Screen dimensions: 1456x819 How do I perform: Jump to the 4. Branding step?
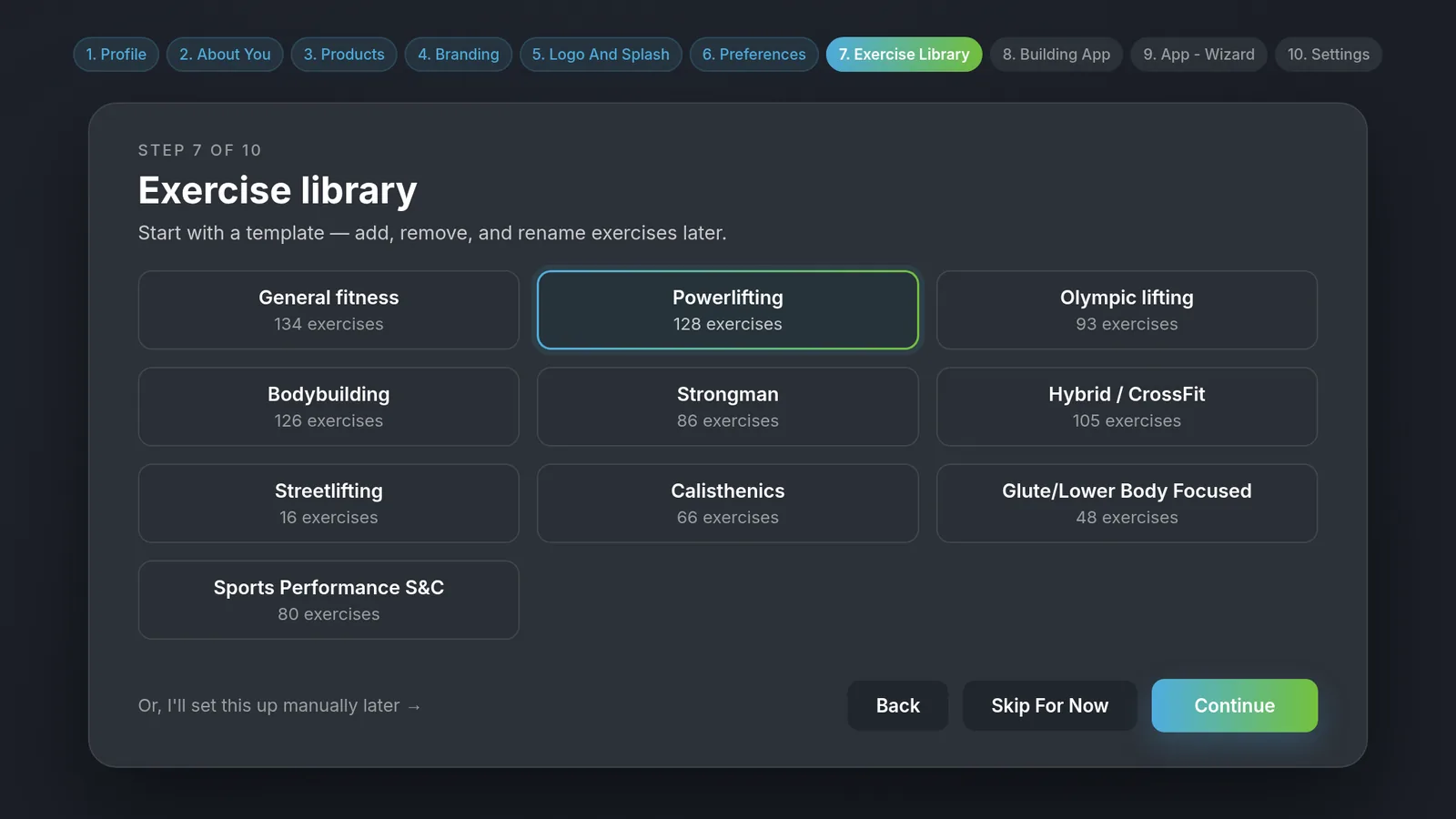(459, 55)
